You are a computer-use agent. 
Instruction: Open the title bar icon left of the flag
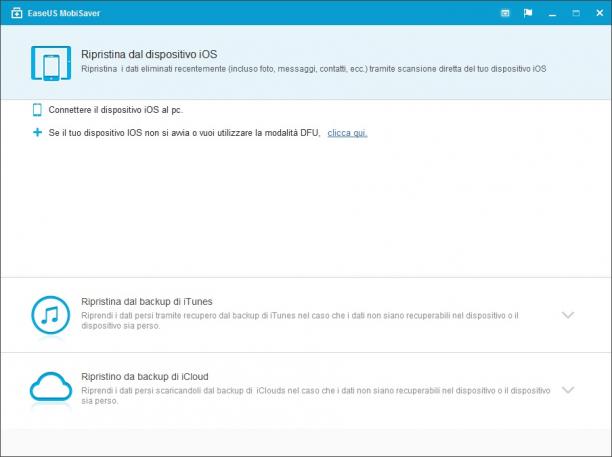coord(505,13)
